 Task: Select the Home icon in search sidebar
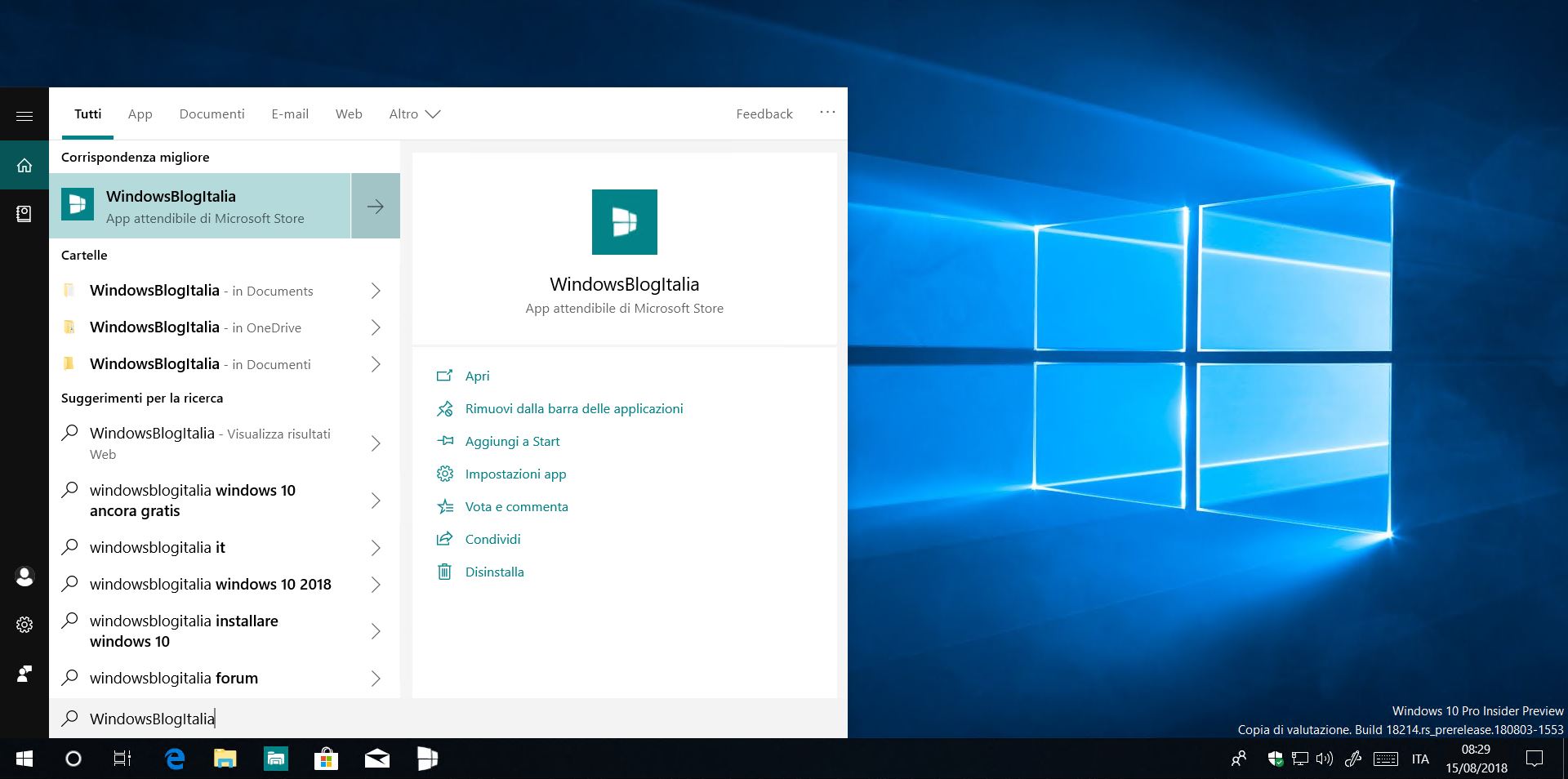tap(24, 165)
